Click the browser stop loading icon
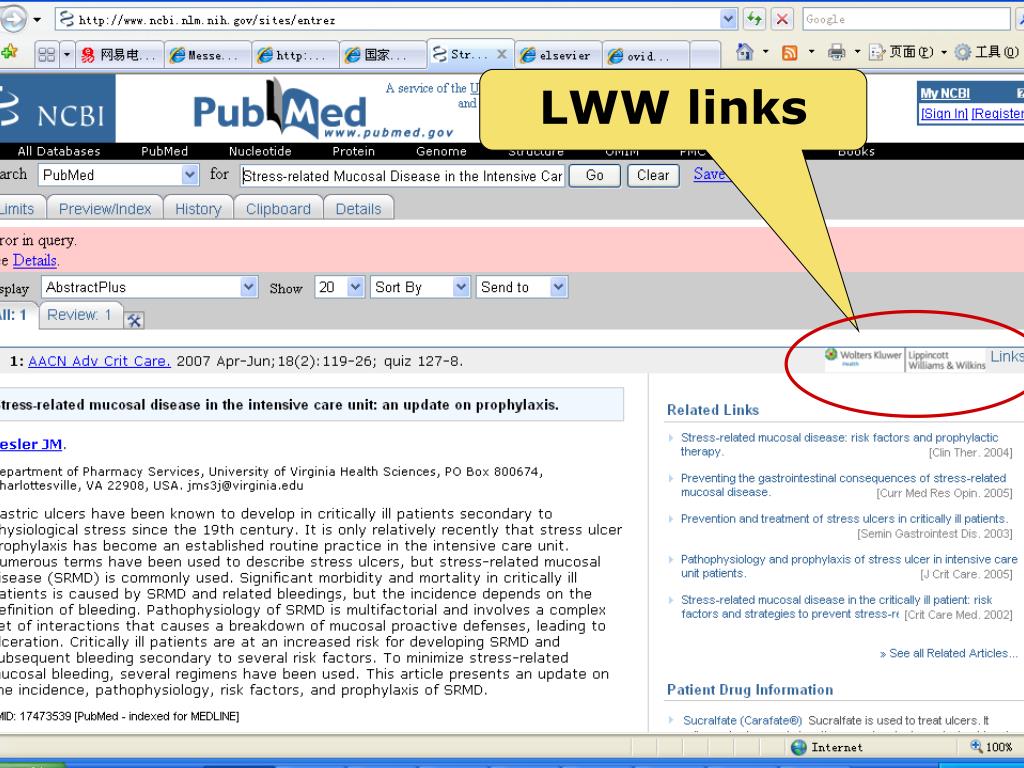Screen dimensions: 1024x768 [782, 19]
